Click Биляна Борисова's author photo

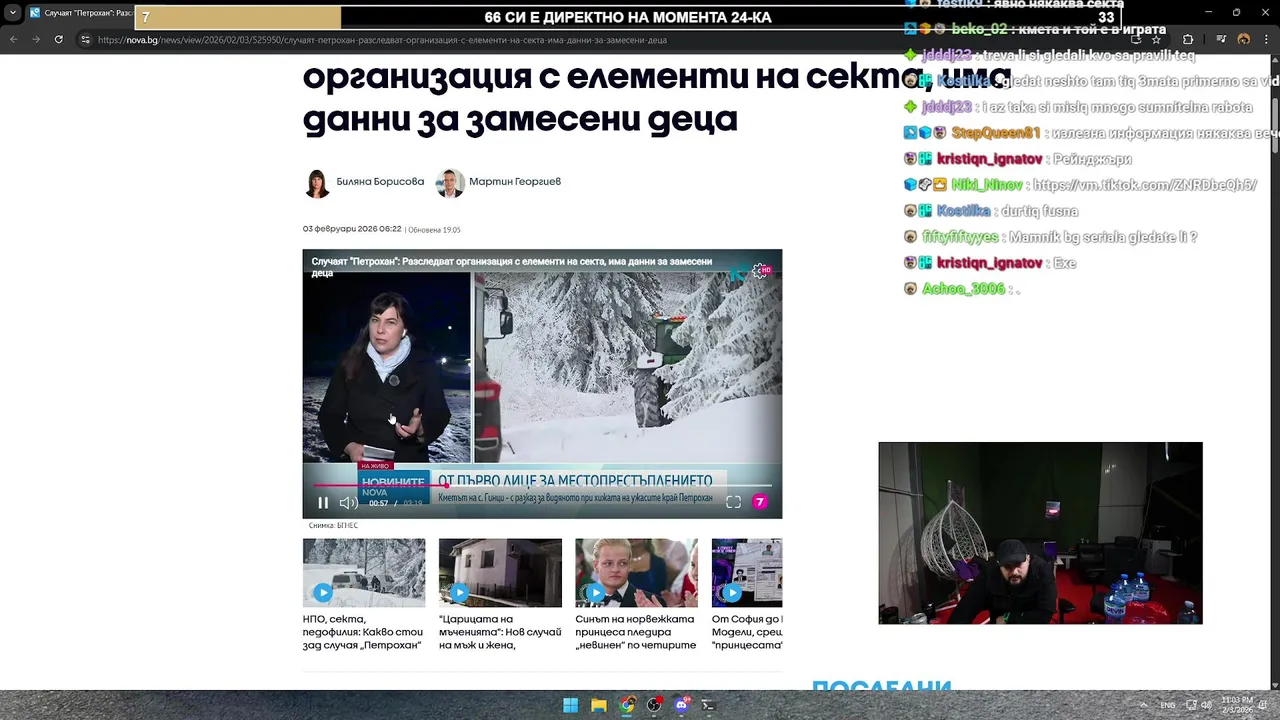pyautogui.click(x=317, y=183)
